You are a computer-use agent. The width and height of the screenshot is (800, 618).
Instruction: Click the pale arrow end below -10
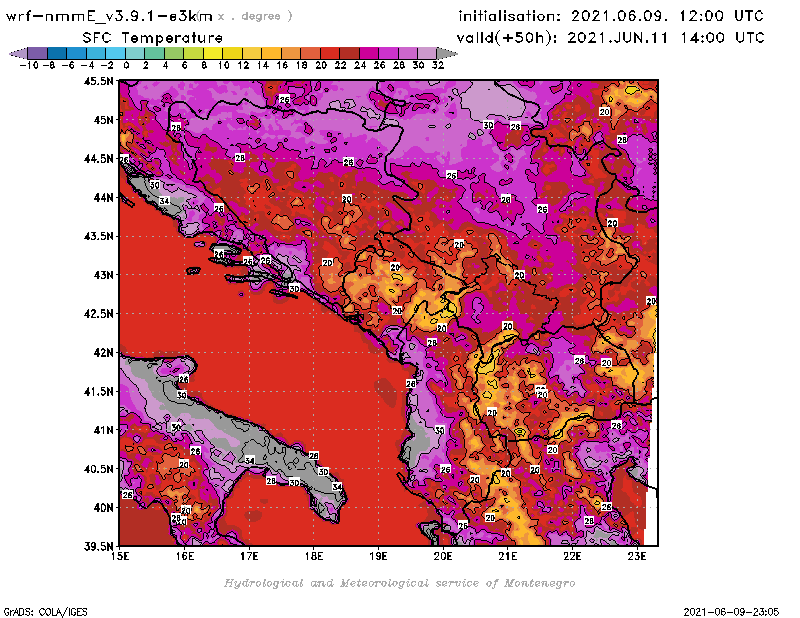(19, 53)
